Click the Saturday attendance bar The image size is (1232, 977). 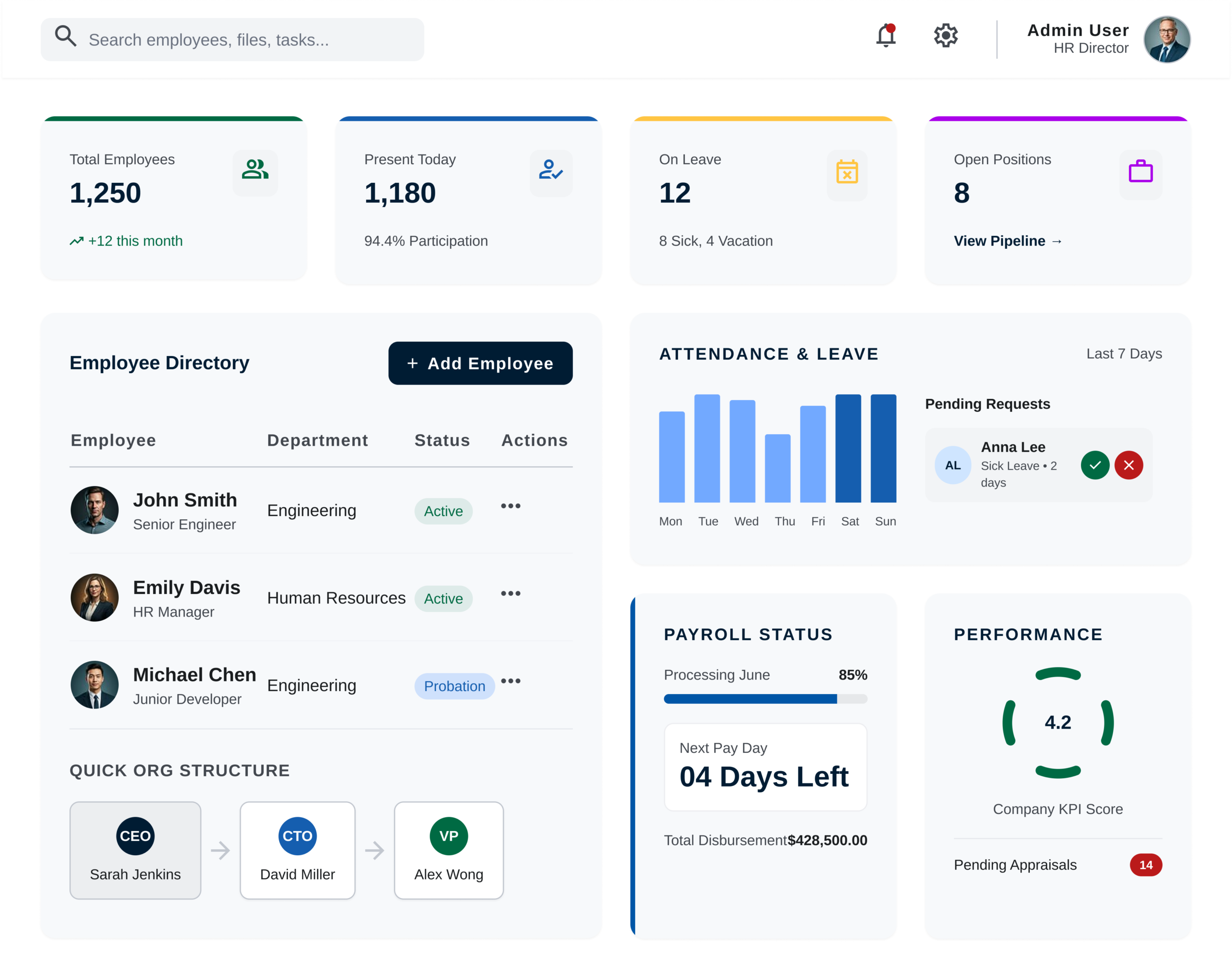tap(848, 449)
